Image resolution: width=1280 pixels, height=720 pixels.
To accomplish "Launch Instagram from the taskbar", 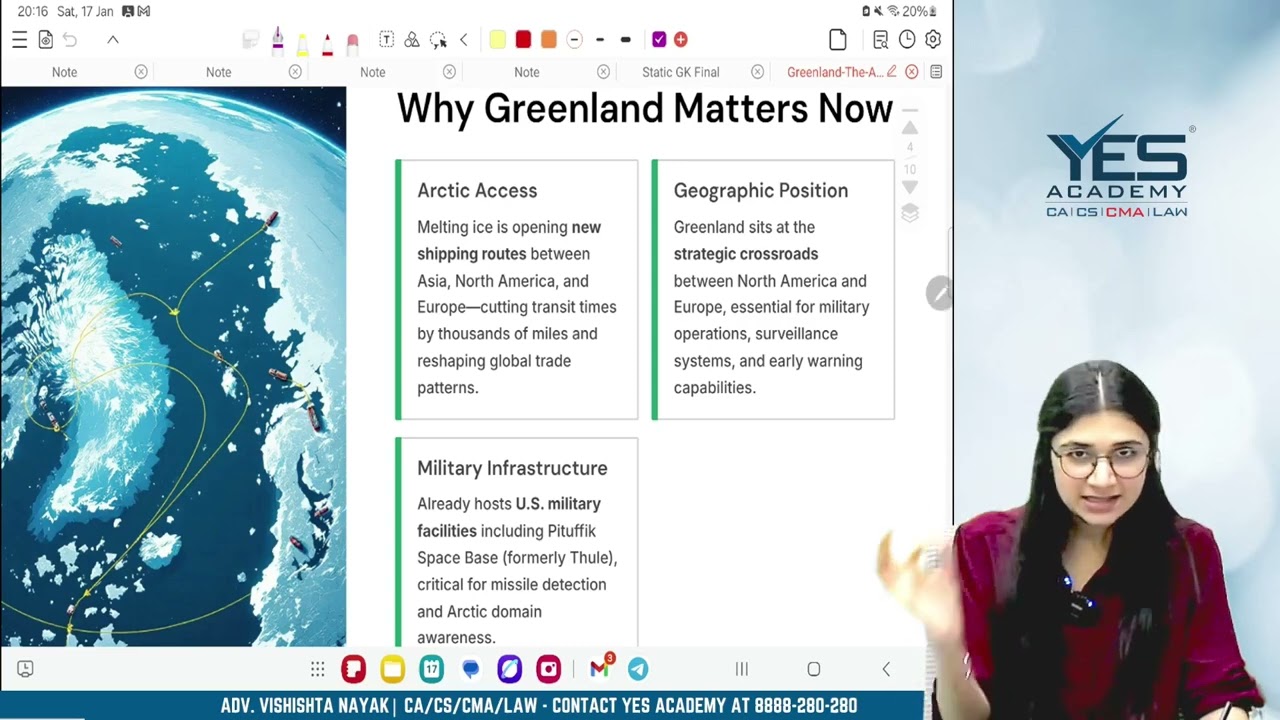I will tap(548, 669).
